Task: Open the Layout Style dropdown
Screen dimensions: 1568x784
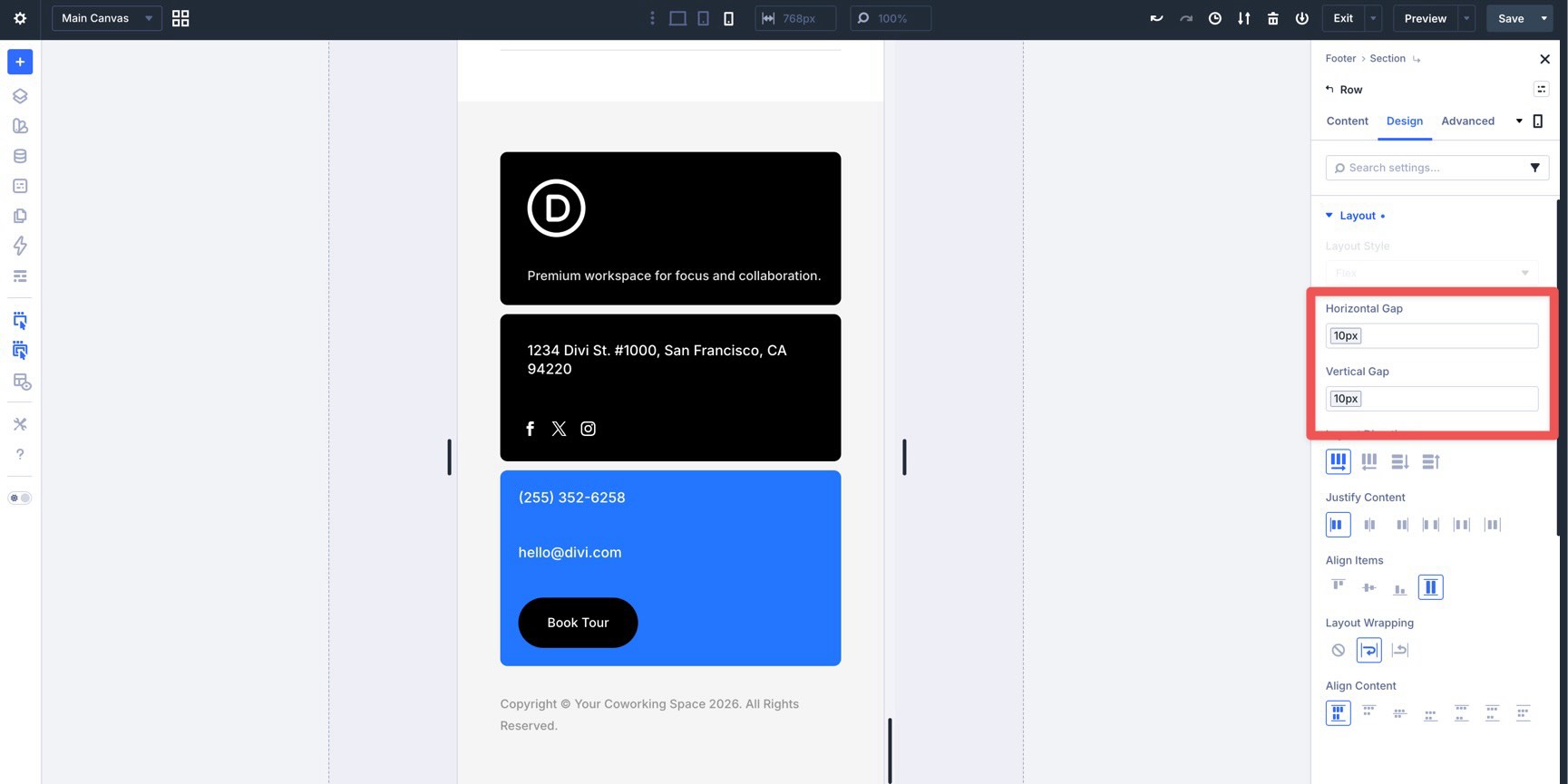Action: pos(1431,272)
